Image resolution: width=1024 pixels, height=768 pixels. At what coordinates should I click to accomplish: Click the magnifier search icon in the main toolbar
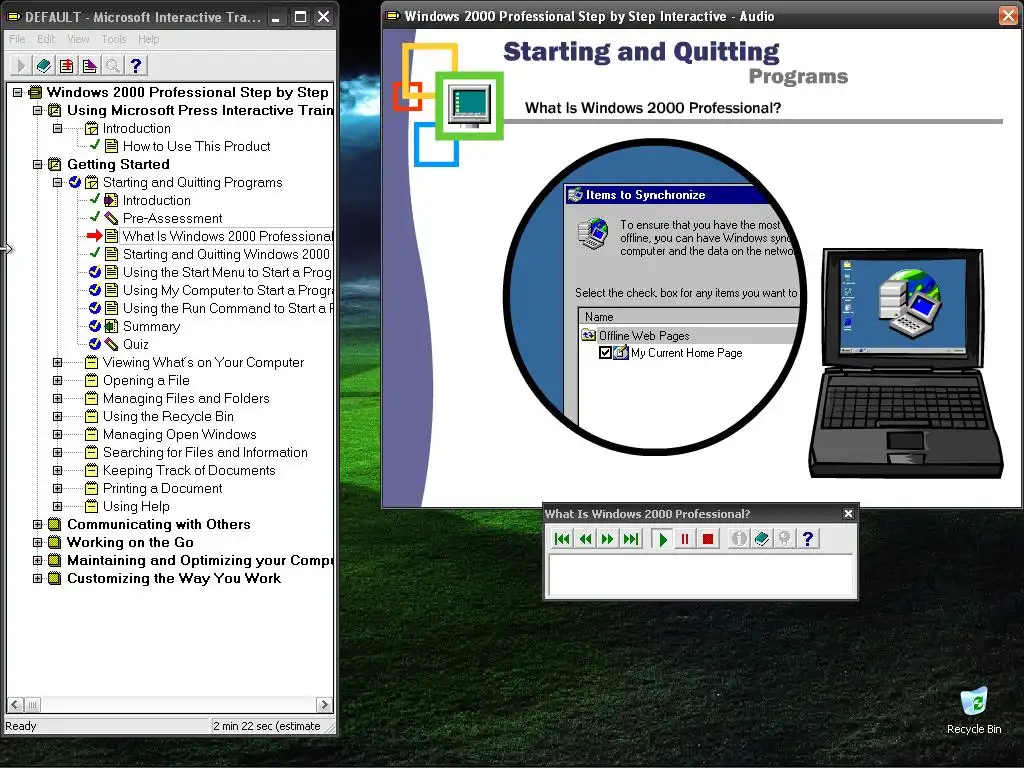tap(112, 65)
